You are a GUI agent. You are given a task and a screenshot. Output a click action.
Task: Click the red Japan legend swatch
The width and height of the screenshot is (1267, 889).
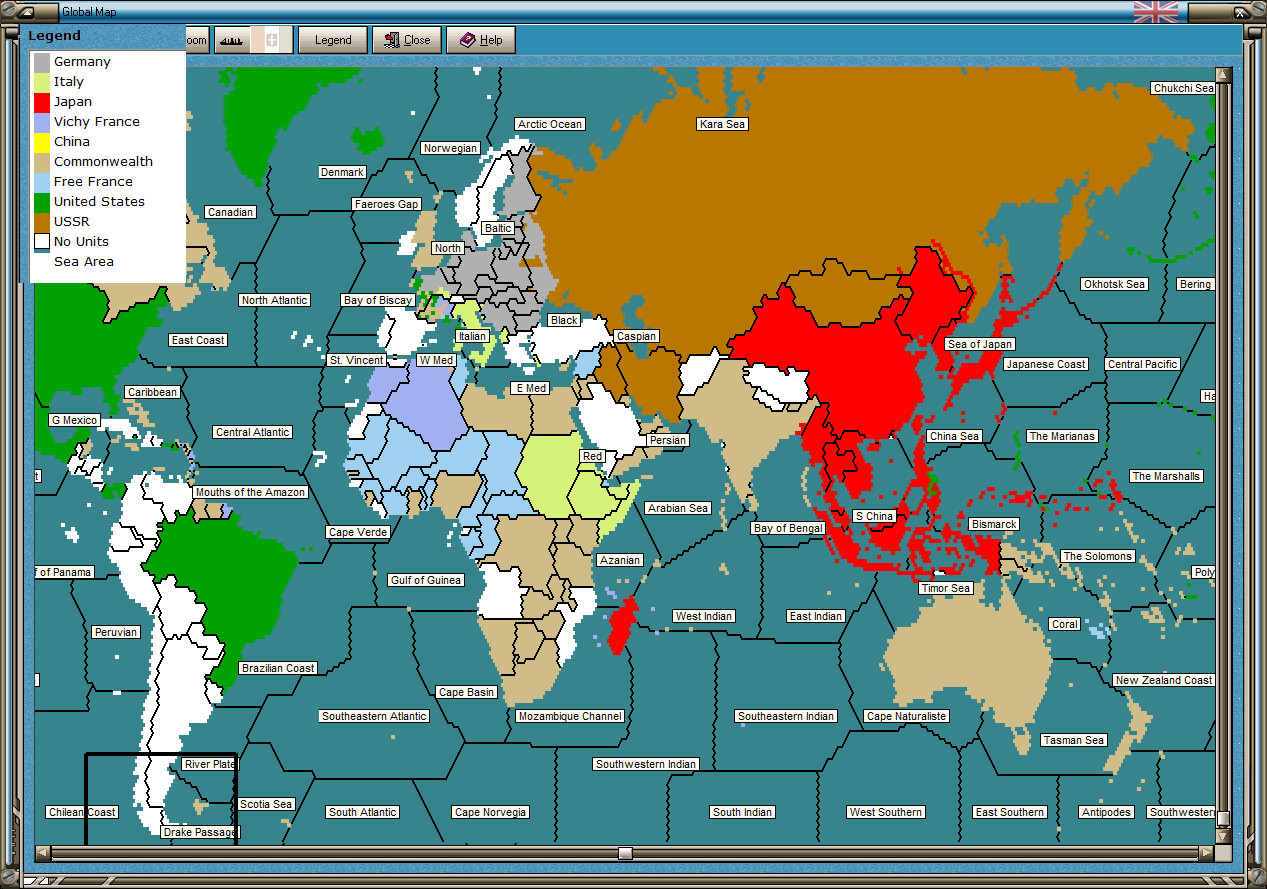[x=42, y=101]
